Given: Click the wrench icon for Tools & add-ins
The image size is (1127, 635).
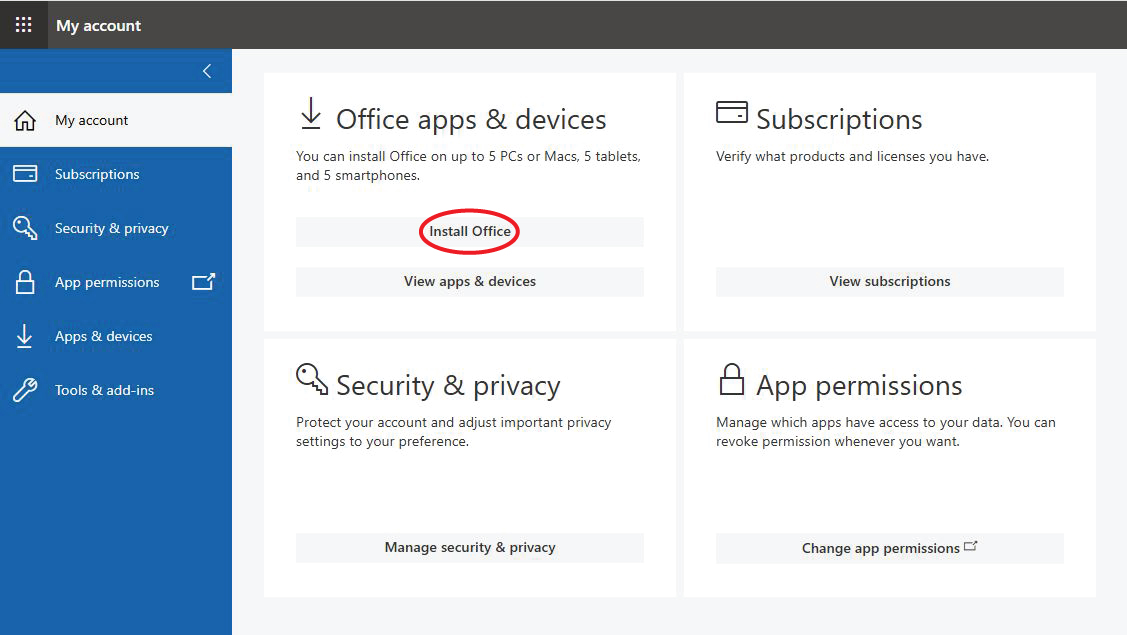Looking at the screenshot, I should point(25,390).
